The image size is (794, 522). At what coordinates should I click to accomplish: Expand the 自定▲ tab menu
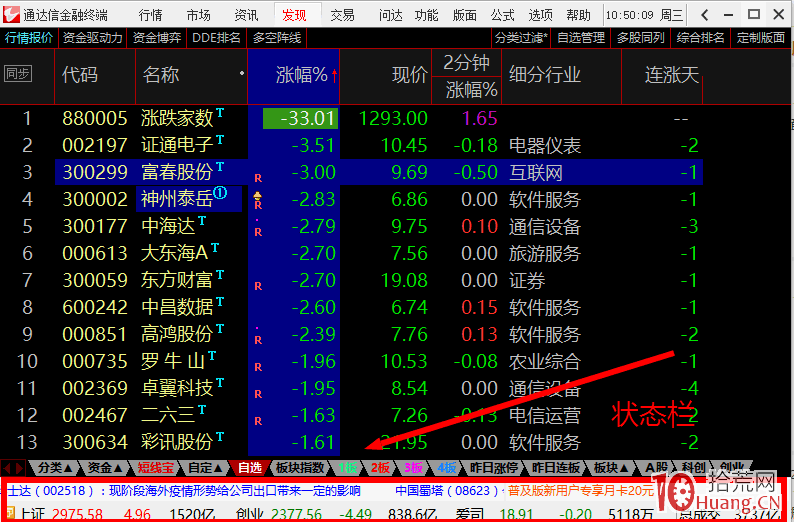[x=205, y=467]
